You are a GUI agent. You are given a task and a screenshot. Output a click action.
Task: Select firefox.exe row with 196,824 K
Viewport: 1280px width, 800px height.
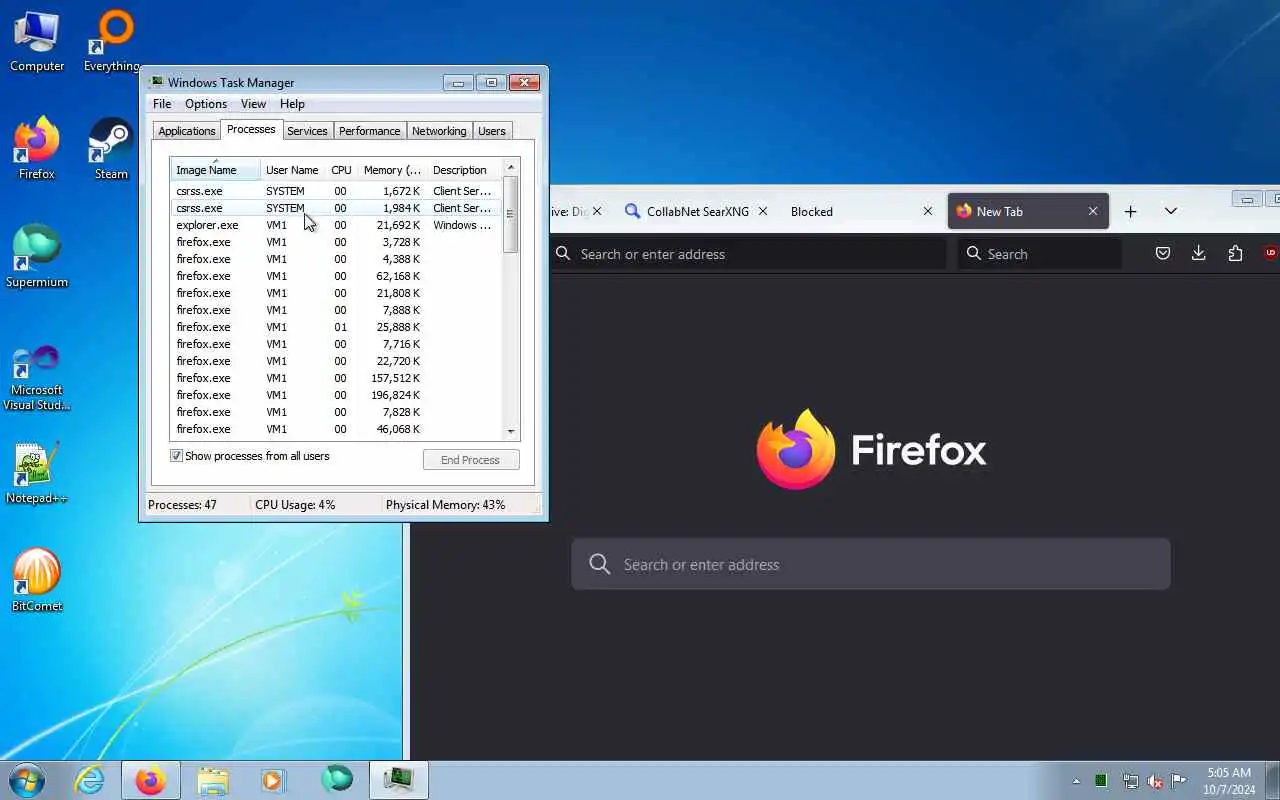coord(336,395)
